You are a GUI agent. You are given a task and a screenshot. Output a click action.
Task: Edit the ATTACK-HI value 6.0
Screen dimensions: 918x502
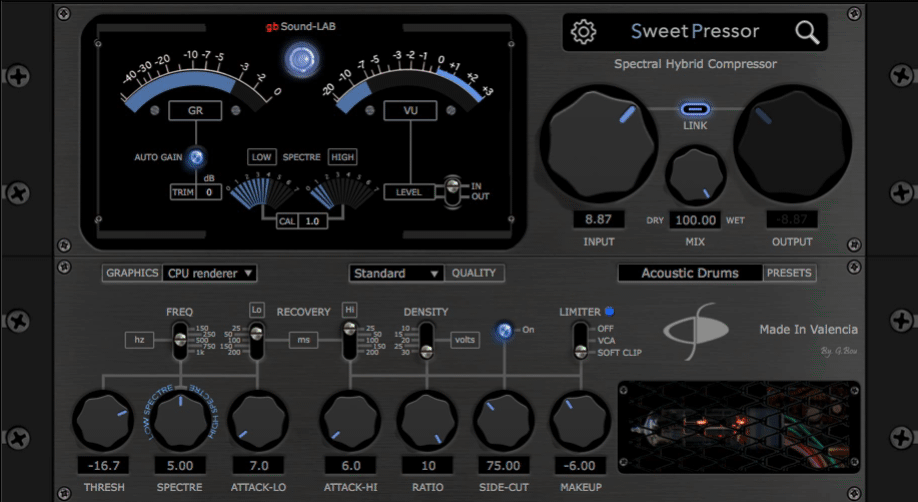(x=350, y=466)
